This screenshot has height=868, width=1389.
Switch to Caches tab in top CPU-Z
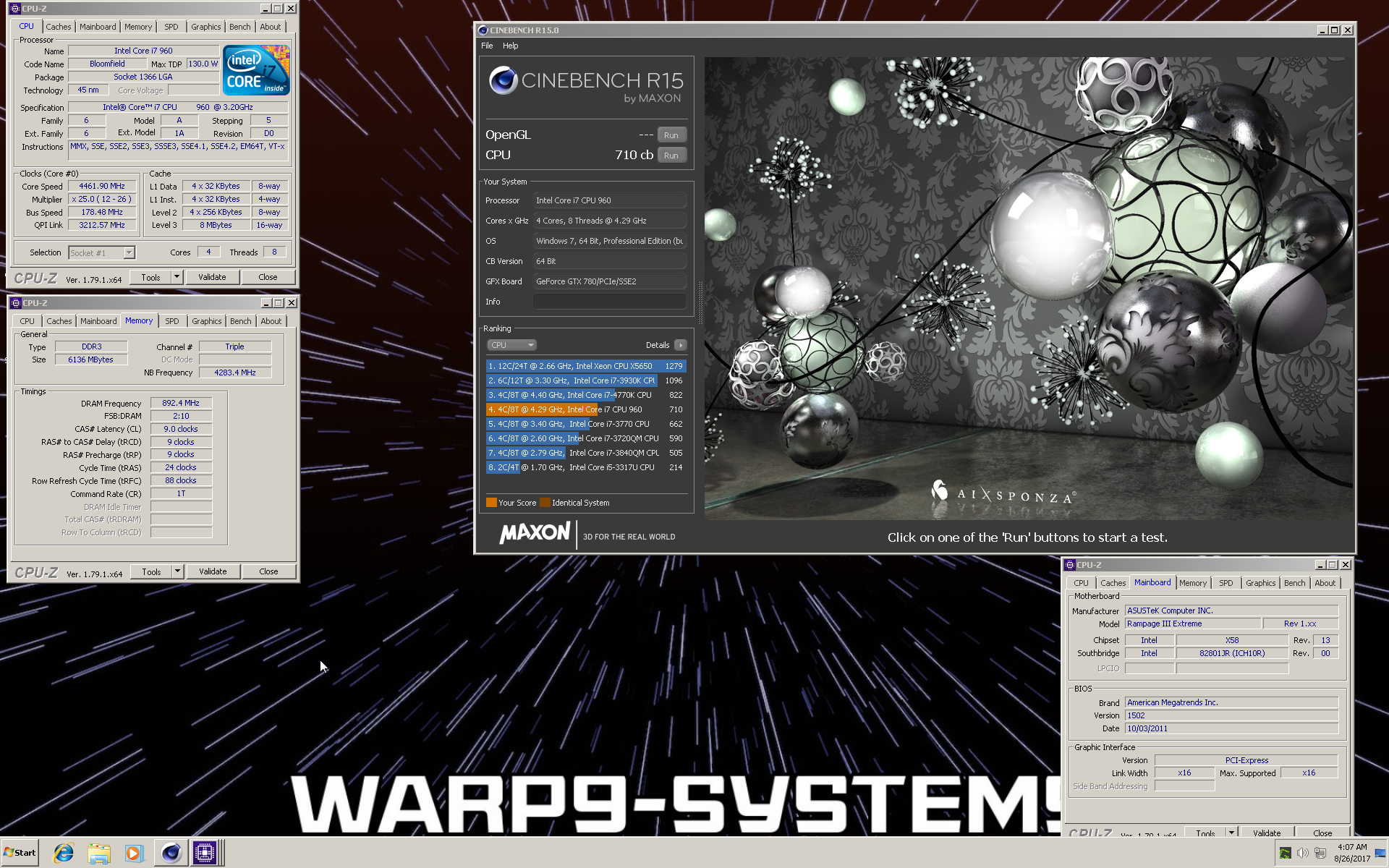(x=59, y=27)
